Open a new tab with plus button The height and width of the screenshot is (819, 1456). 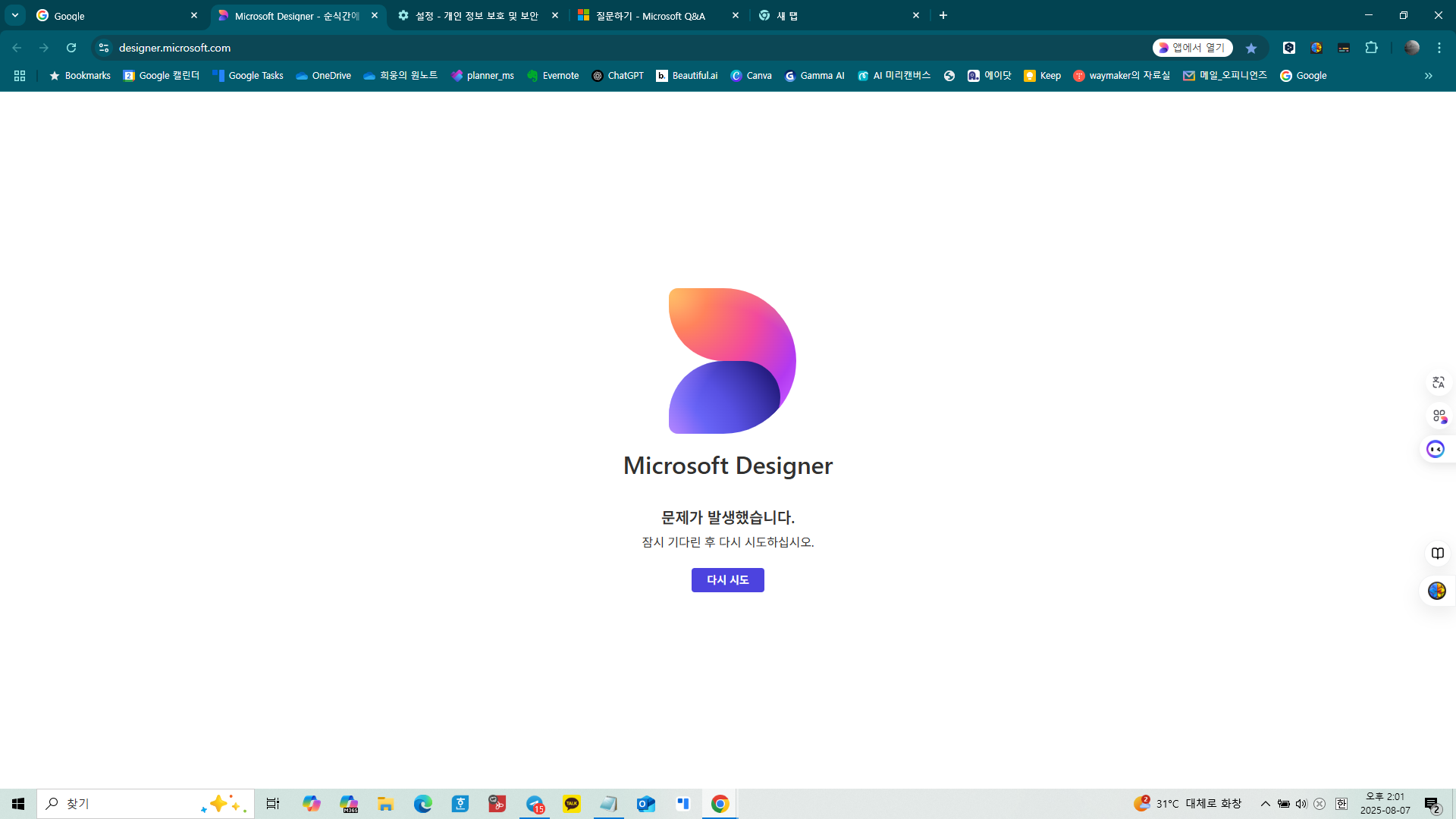943,15
